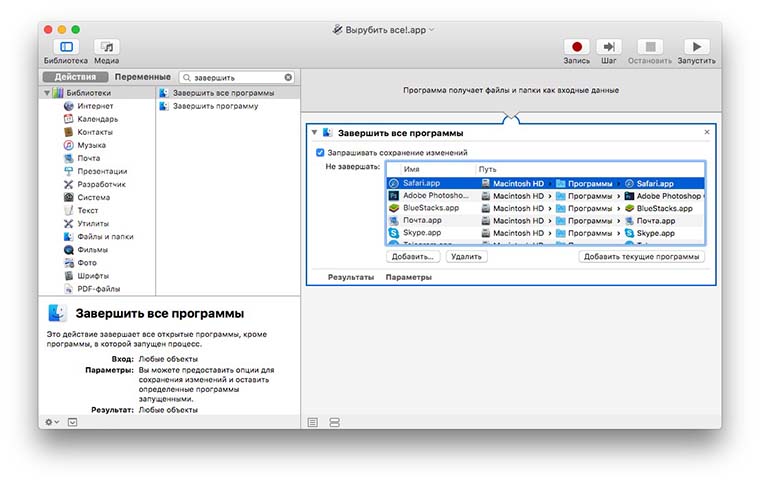
Task: Click the search field with завершить
Action: click(x=237, y=78)
